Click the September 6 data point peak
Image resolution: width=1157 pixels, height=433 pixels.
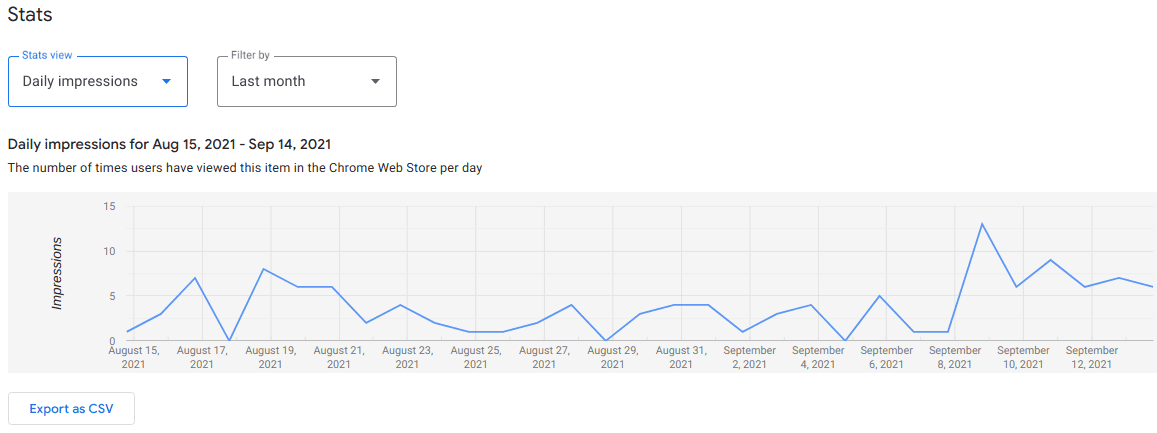[x=879, y=296]
